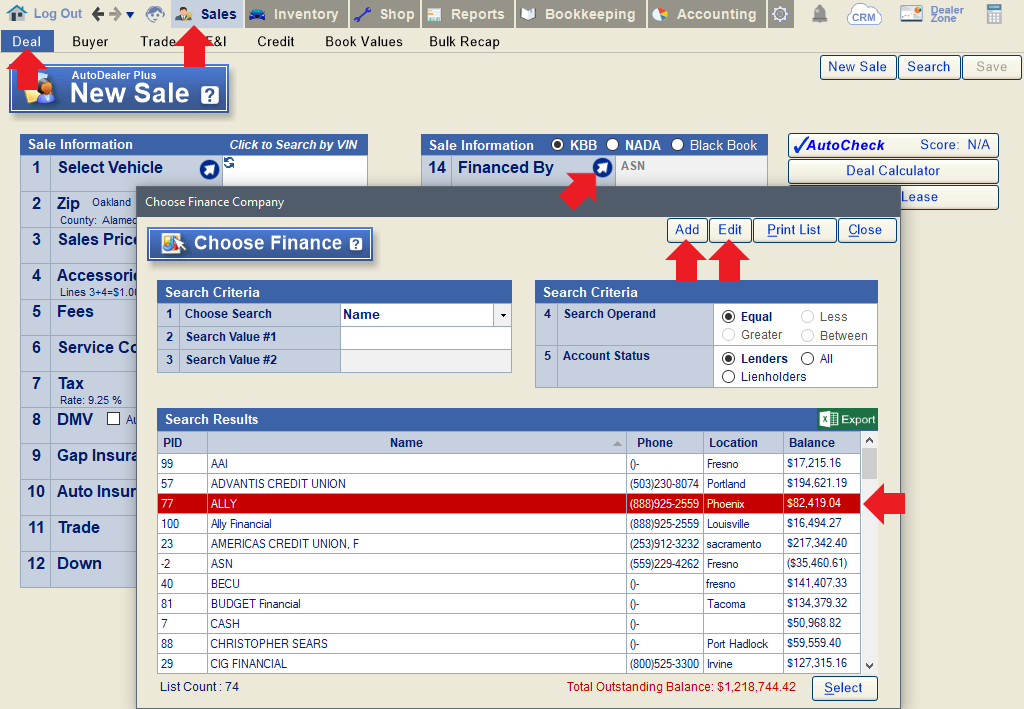Open the gear settings icon
1024x709 pixels.
tap(780, 14)
